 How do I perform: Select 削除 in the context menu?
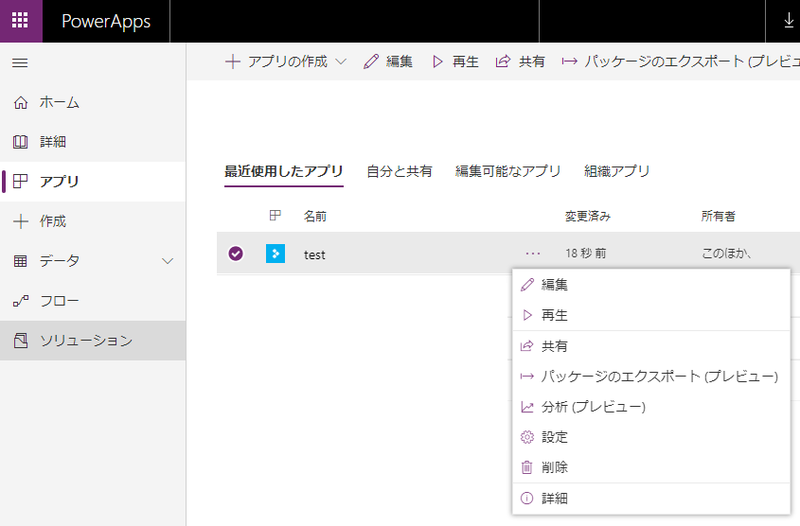click(651, 467)
